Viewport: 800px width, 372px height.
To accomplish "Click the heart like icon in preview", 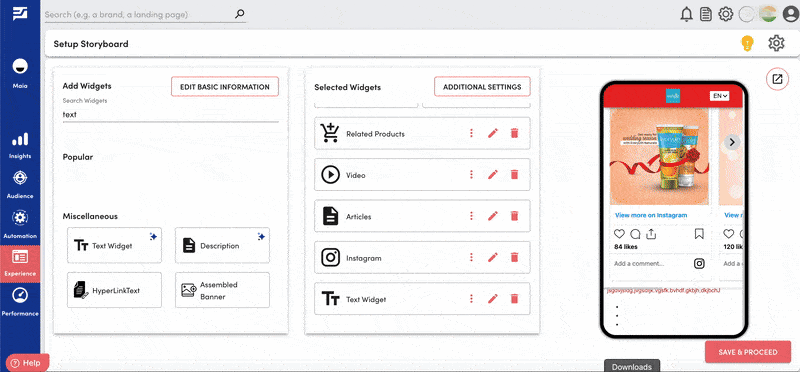I will tap(619, 234).
